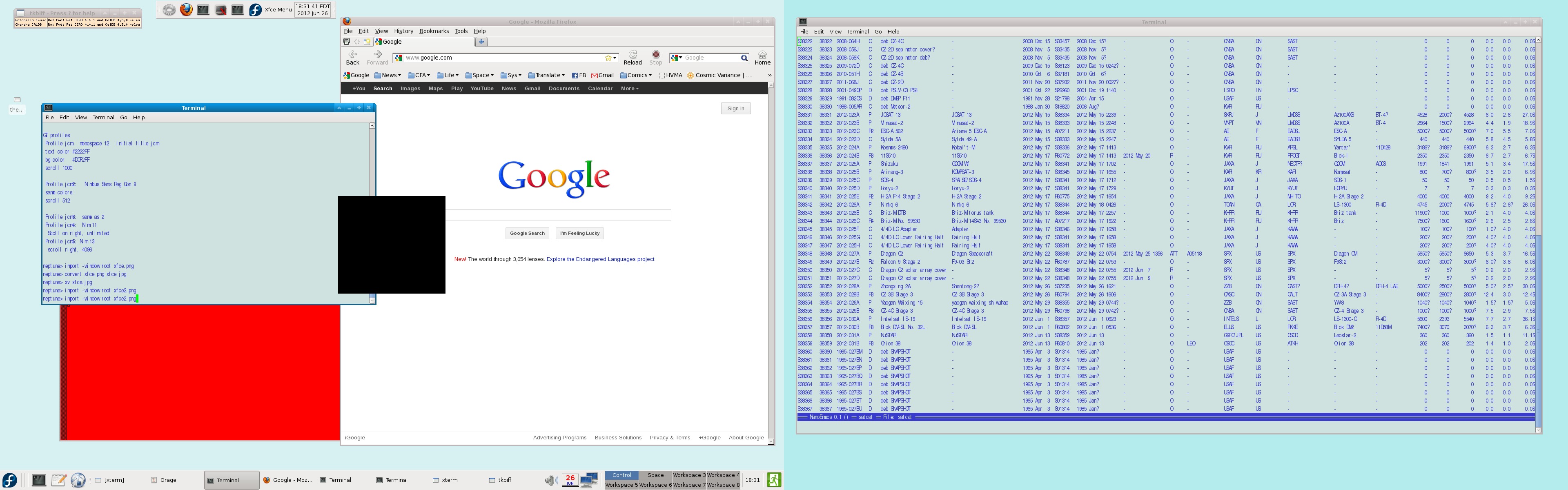Viewport: 1568px width, 490px height.
Task: Switch to the Space workspace
Action: (x=655, y=475)
